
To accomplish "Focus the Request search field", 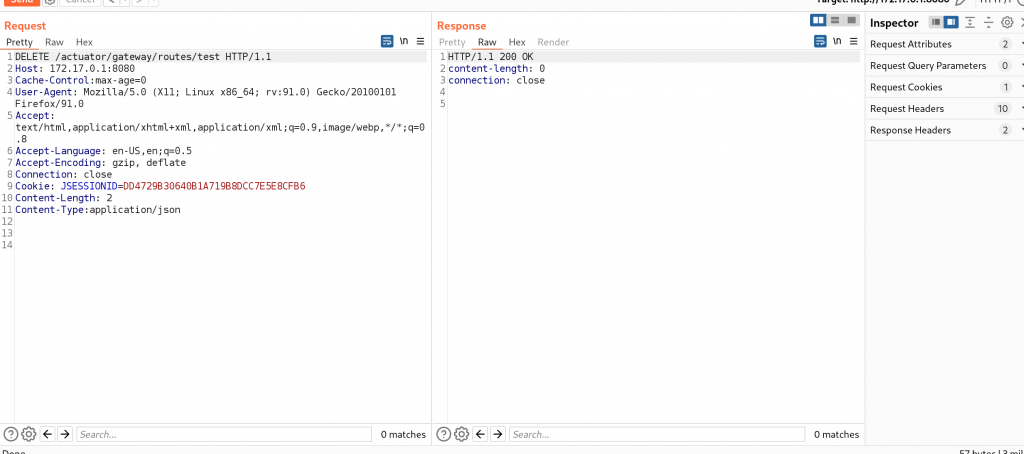I will click(x=224, y=434).
